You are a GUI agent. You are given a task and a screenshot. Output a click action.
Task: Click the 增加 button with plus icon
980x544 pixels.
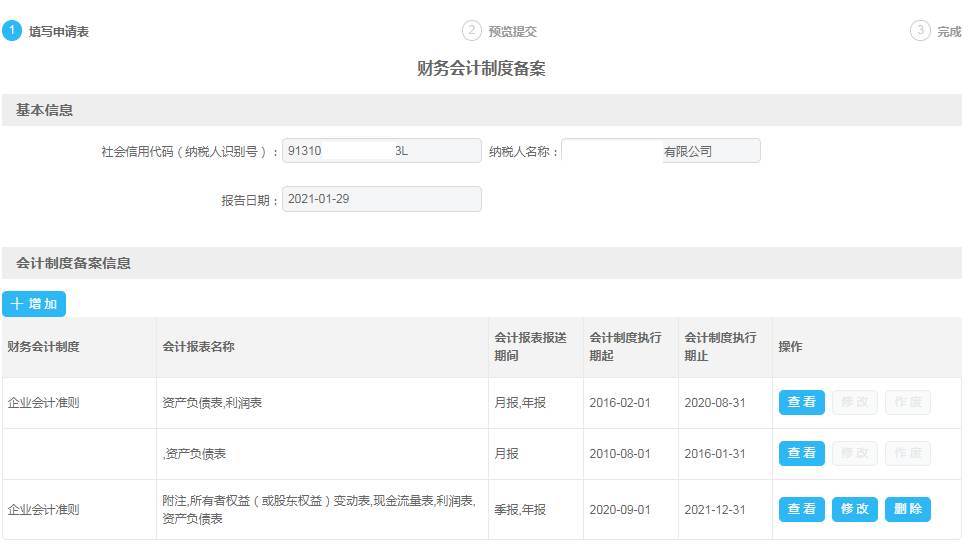pos(34,304)
